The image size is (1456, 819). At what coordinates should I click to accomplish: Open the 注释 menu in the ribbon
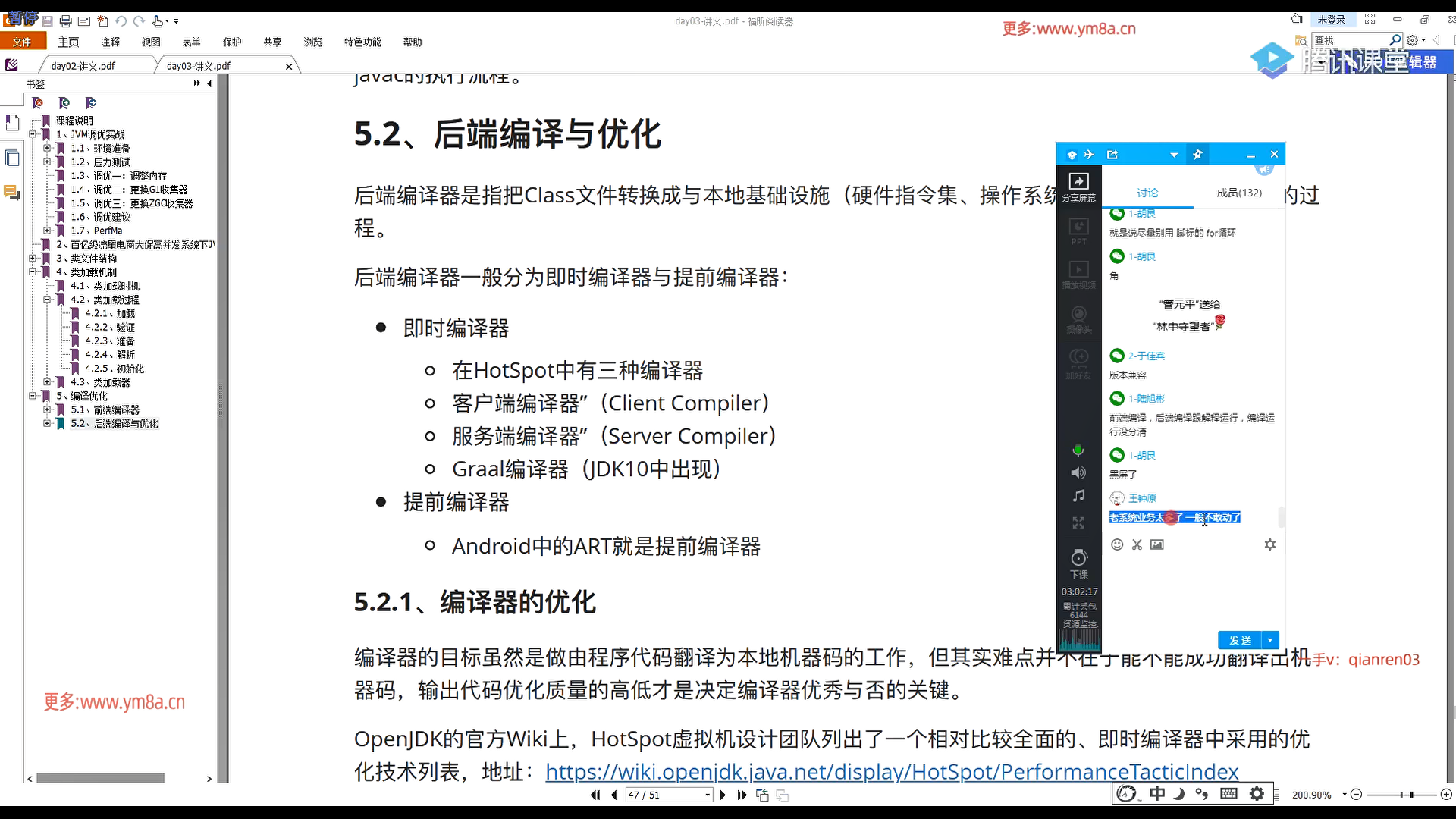pos(110,42)
